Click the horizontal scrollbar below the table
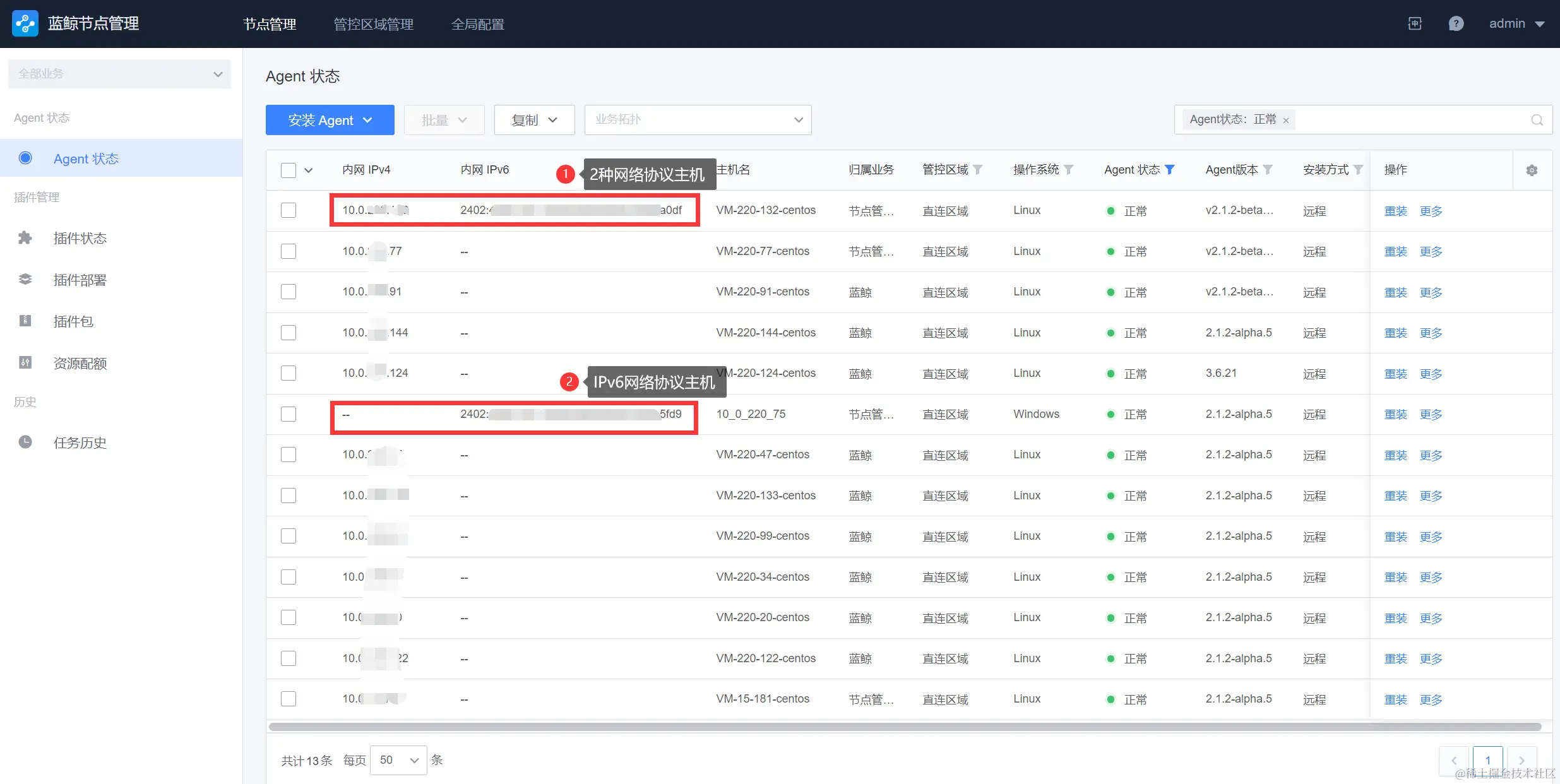 pyautogui.click(x=905, y=727)
